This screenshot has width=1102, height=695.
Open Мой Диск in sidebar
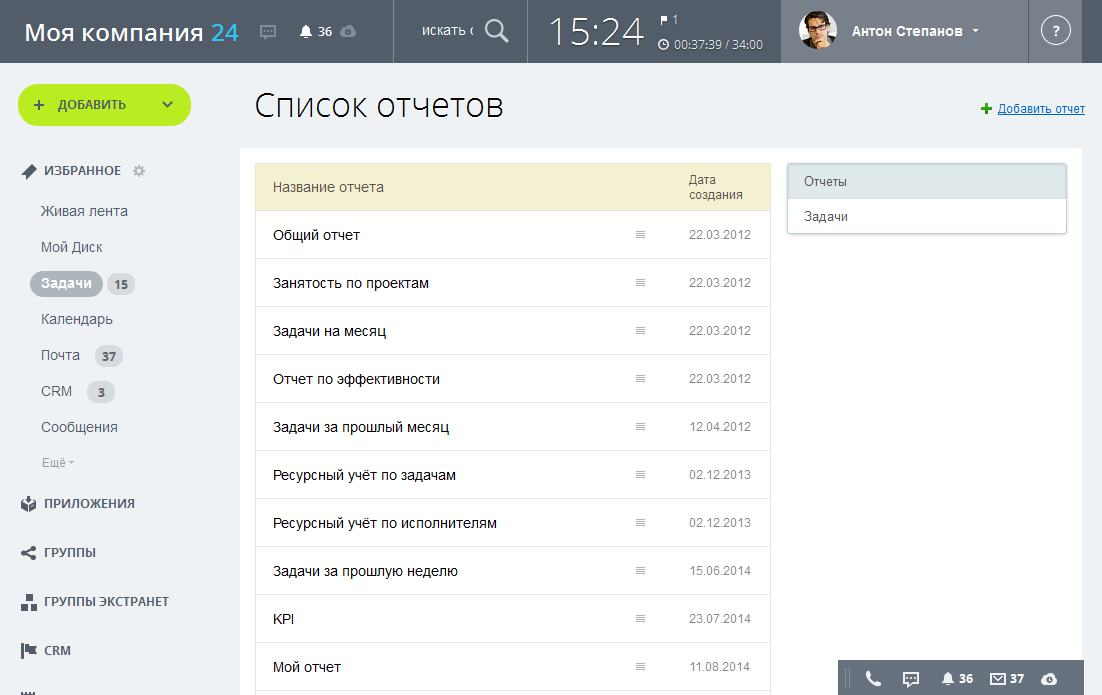[72, 247]
